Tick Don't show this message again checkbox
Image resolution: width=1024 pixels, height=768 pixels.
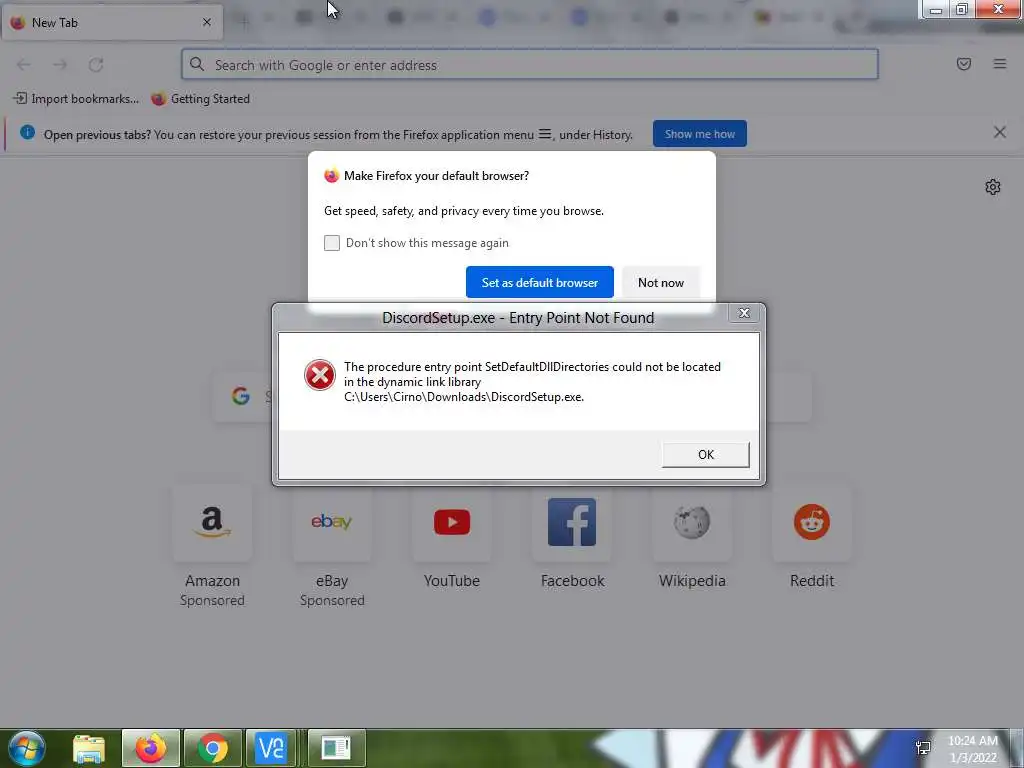(332, 243)
